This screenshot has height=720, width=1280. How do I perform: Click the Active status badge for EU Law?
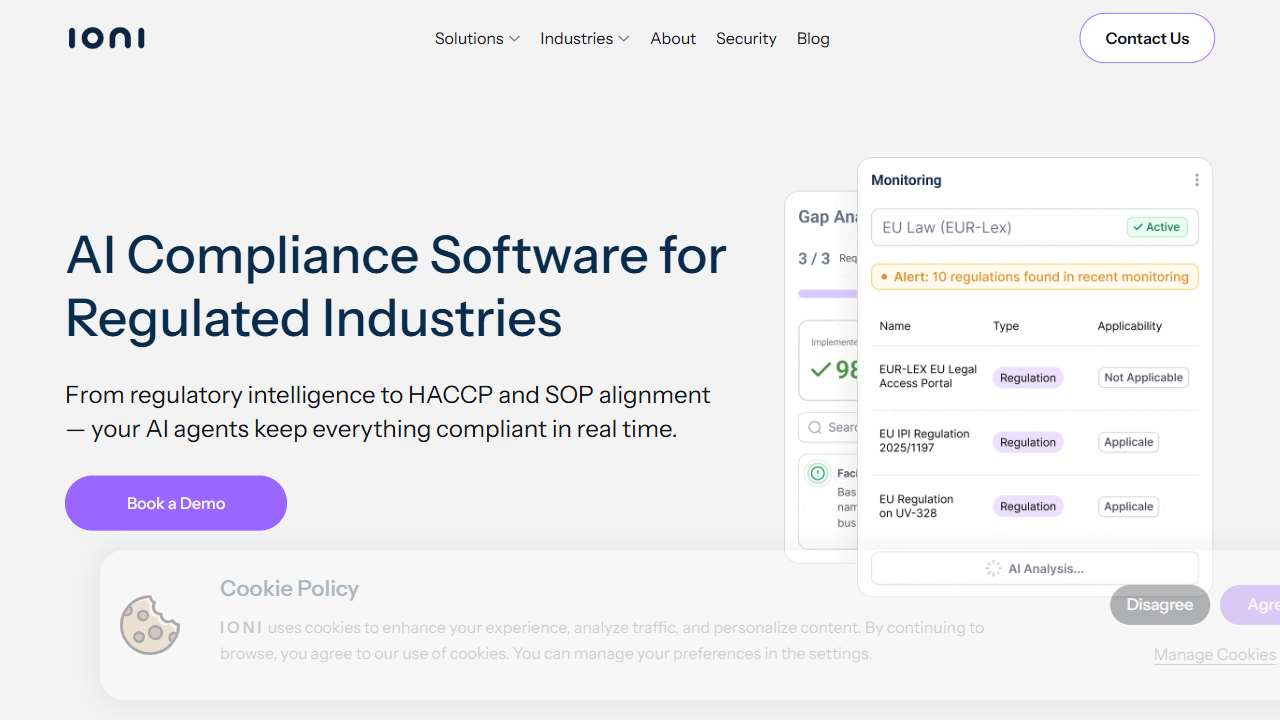pos(1157,227)
